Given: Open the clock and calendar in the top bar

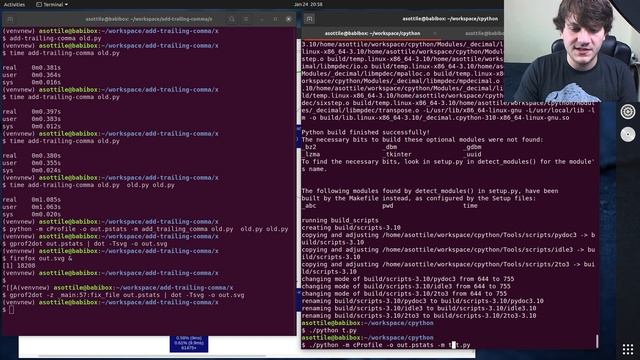Looking at the screenshot, I should tap(308, 4).
